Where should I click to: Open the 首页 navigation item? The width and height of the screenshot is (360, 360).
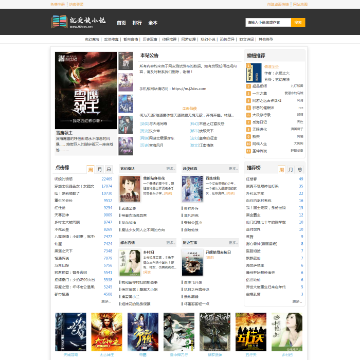tap(121, 23)
